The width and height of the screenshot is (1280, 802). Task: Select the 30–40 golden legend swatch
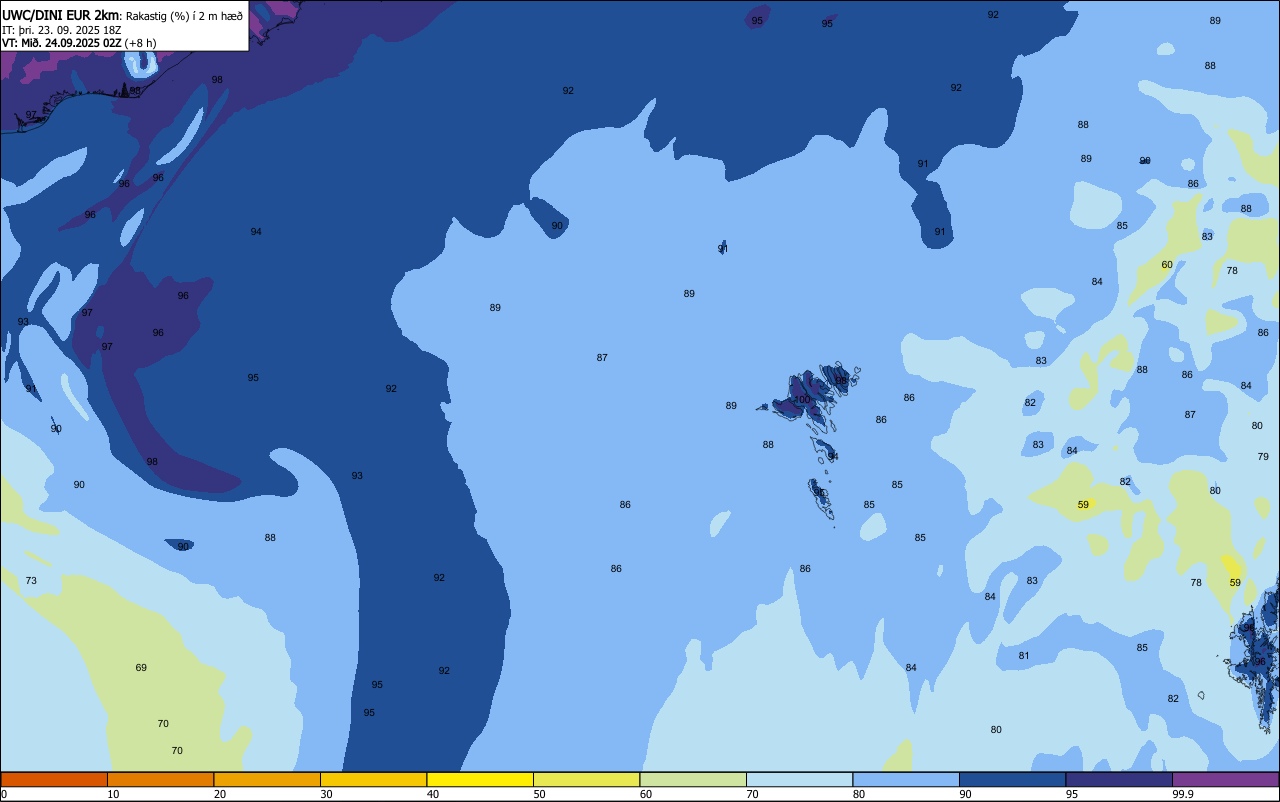[373, 779]
